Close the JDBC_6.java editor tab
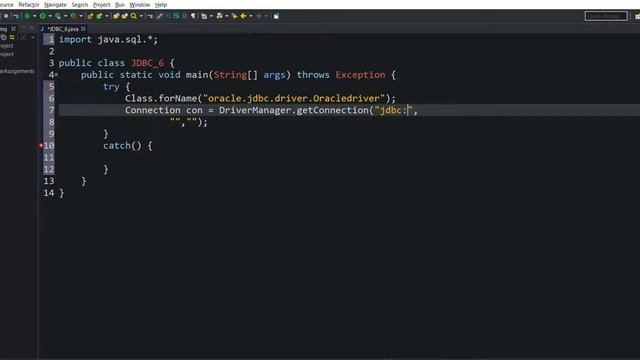Viewport: 640px width, 360px height. tap(83, 29)
